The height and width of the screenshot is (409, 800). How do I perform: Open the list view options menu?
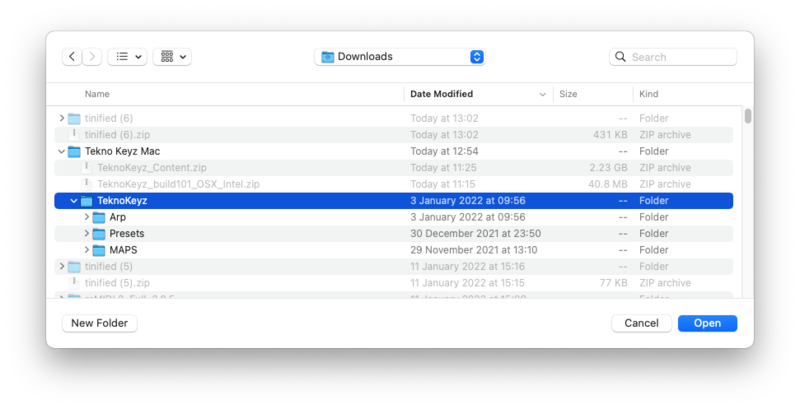(128, 57)
